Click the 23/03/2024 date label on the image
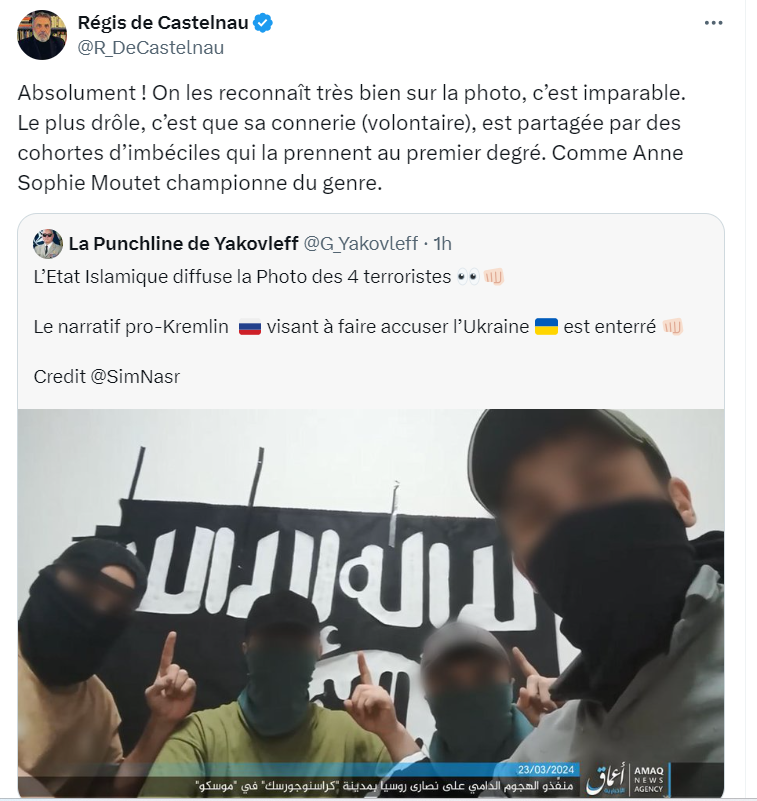The width and height of the screenshot is (757, 801). [546, 770]
